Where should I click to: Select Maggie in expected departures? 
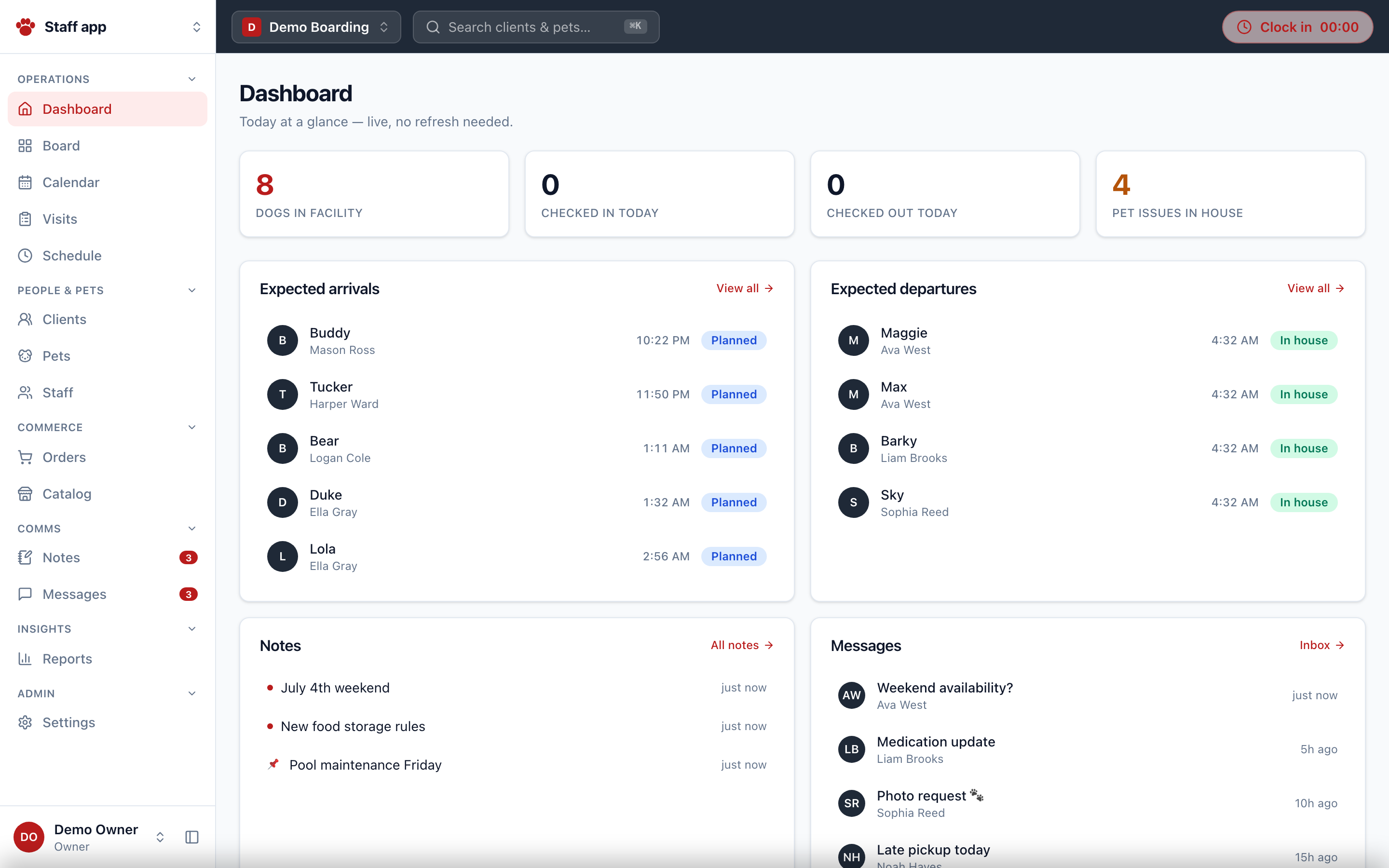1088,340
